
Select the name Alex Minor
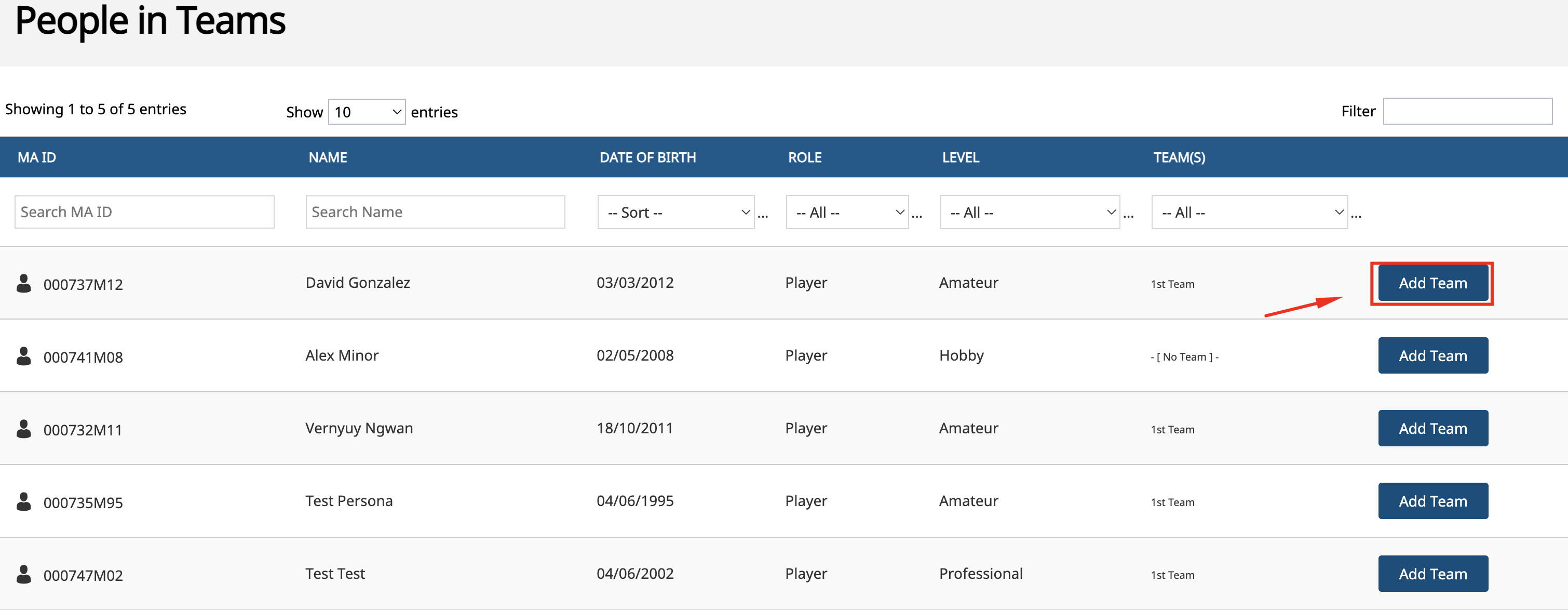[342, 355]
